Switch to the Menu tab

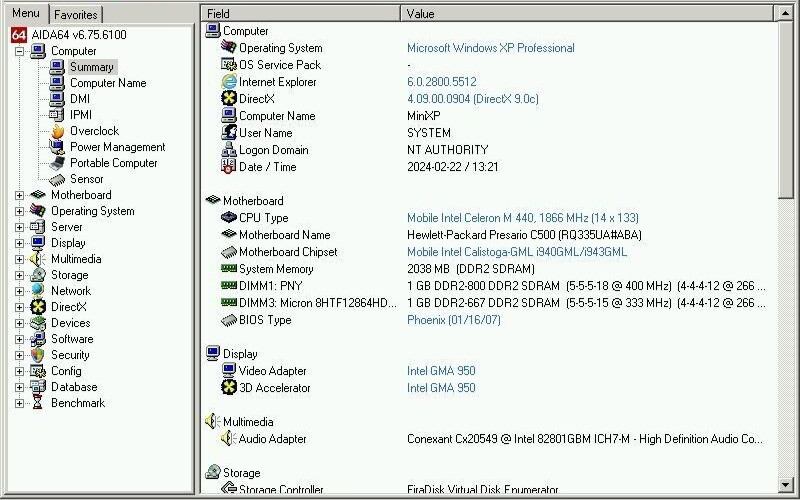tap(27, 13)
